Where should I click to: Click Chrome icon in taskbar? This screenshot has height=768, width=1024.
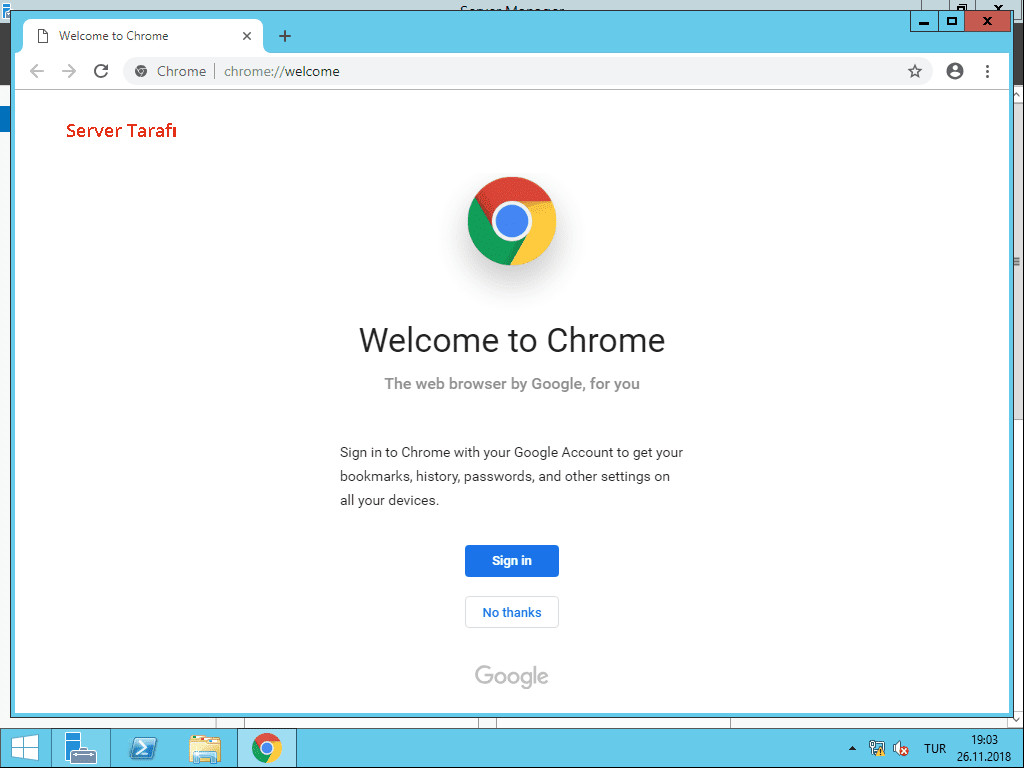point(266,748)
